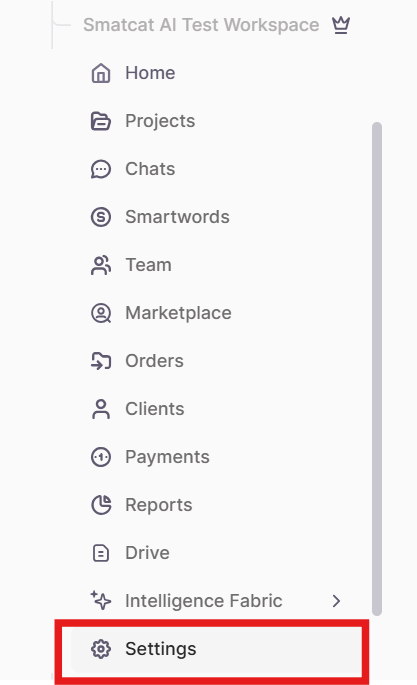Click the Orders arrow folder icon
Image resolution: width=417 pixels, height=685 pixels.
coord(101,361)
